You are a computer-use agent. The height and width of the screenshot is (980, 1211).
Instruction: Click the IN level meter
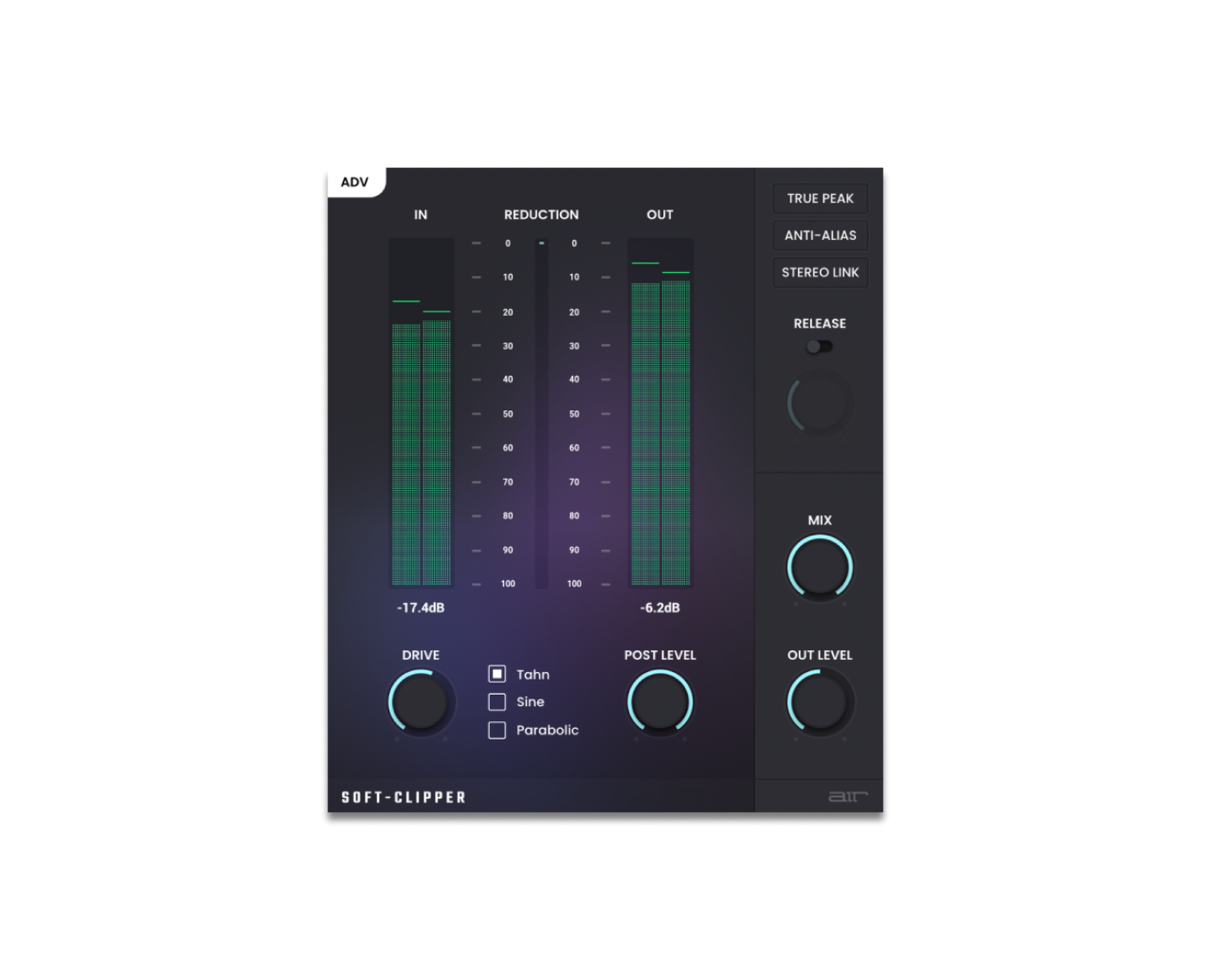point(421,412)
